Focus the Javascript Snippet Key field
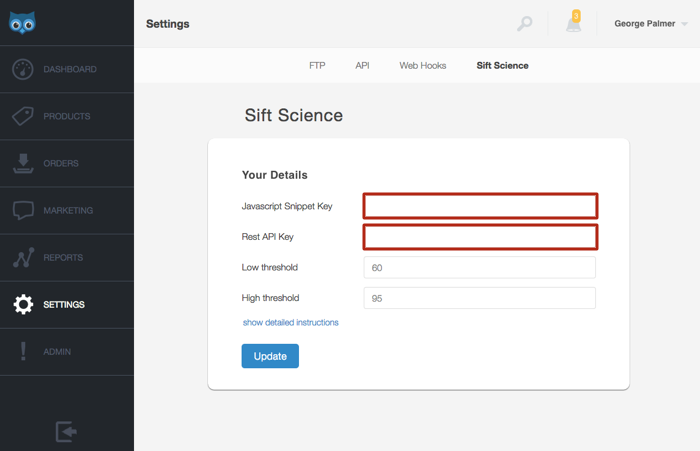The height and width of the screenshot is (451, 700). 480,206
